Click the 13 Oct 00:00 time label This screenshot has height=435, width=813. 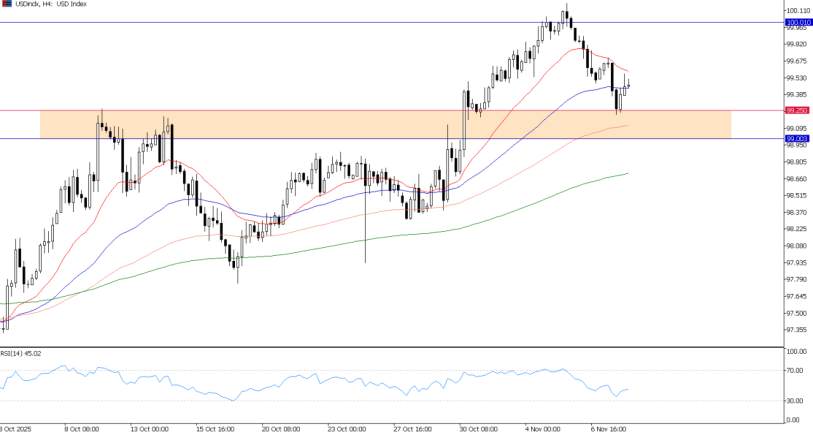tap(149, 429)
